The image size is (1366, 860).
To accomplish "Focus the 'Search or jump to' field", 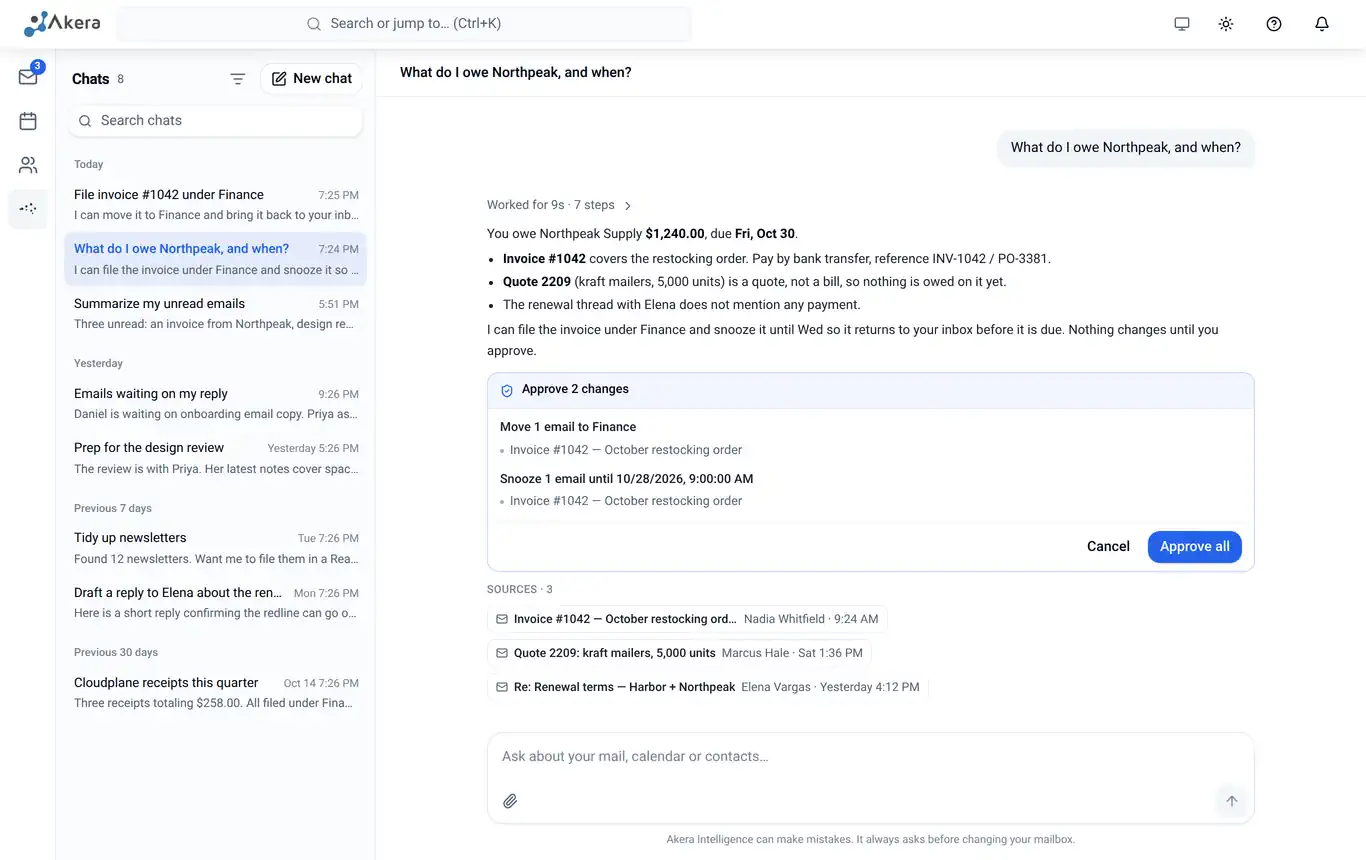I will (404, 24).
